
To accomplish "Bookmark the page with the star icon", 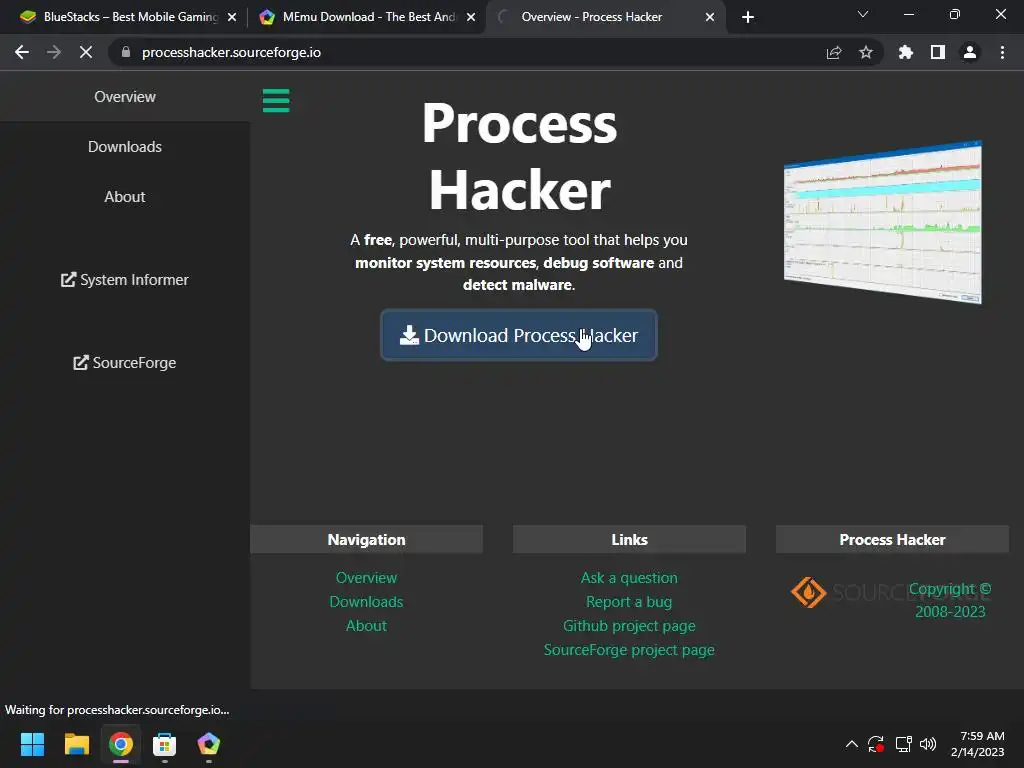I will point(866,52).
